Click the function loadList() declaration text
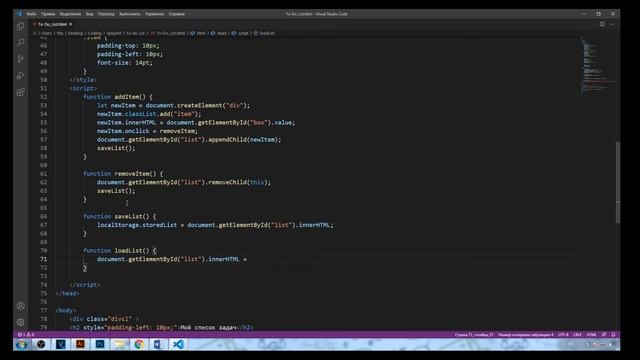Screen dimensions: 640x360 119,251
